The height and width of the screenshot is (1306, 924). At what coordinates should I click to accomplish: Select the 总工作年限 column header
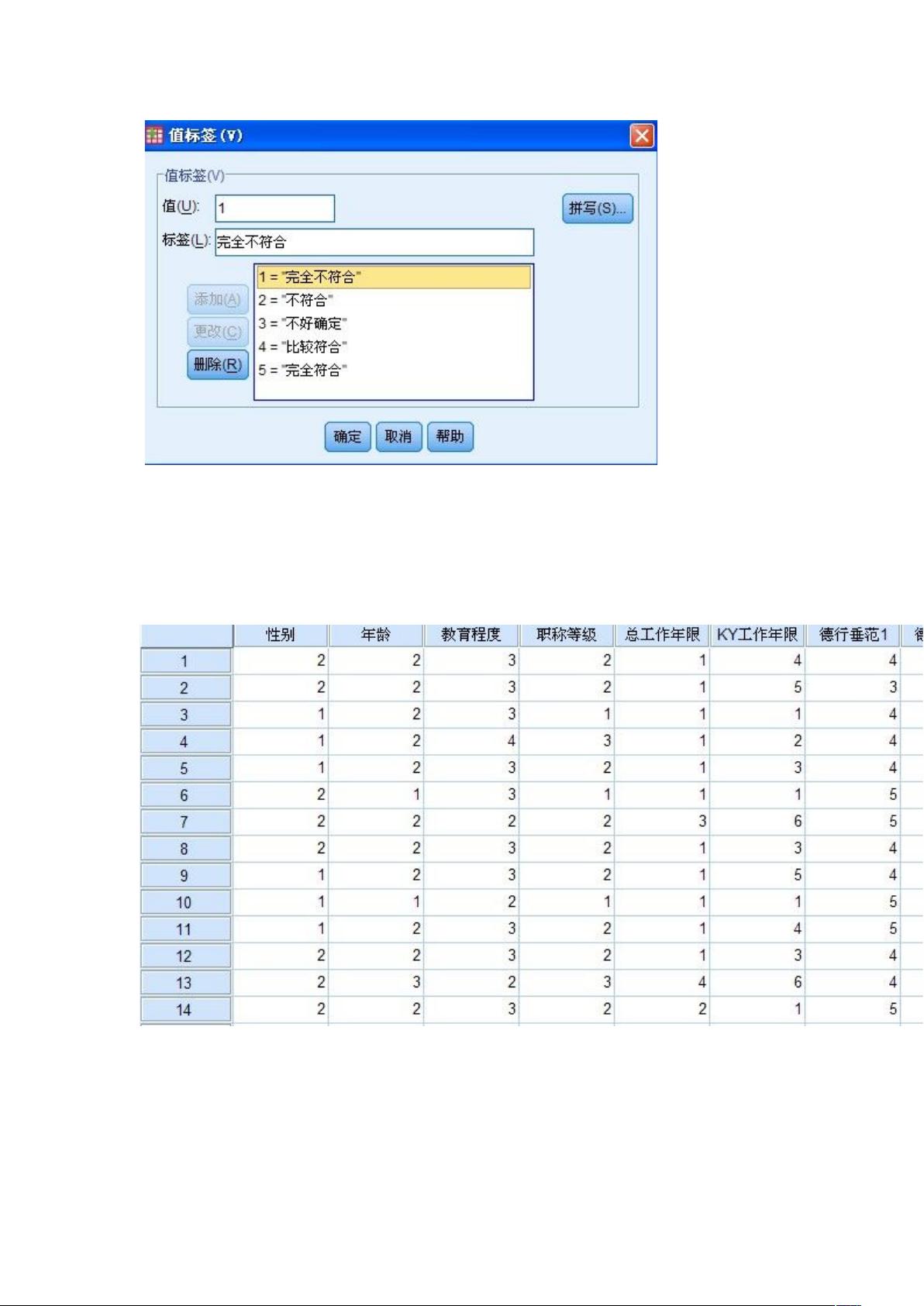click(x=661, y=635)
